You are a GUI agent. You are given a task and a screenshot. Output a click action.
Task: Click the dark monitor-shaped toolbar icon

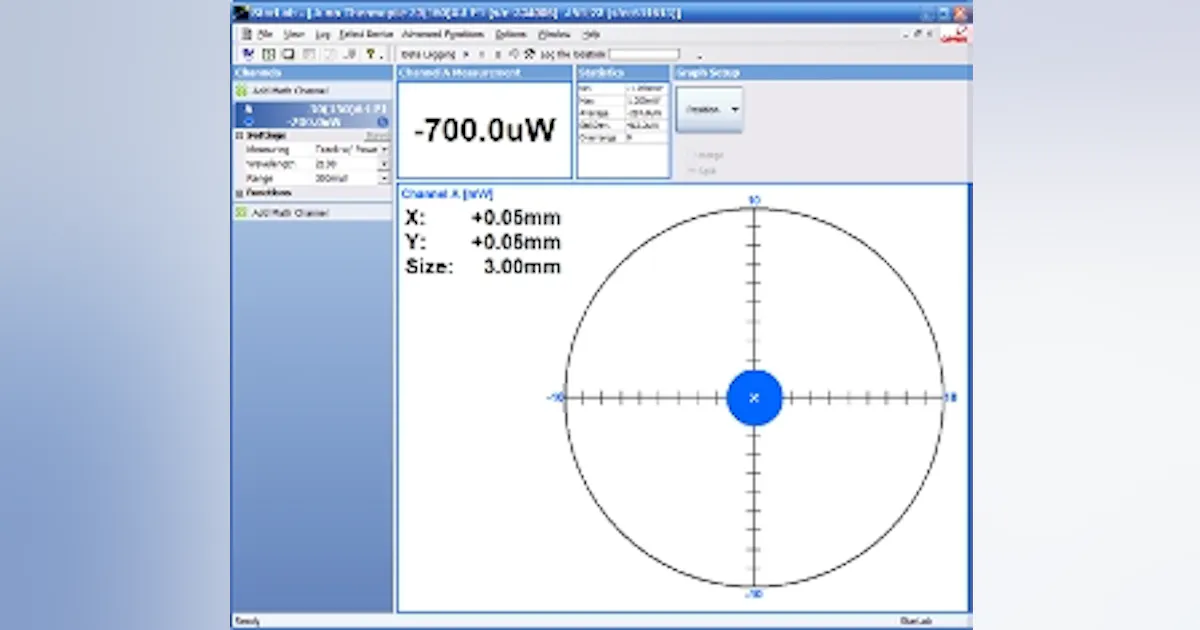pyautogui.click(x=287, y=54)
